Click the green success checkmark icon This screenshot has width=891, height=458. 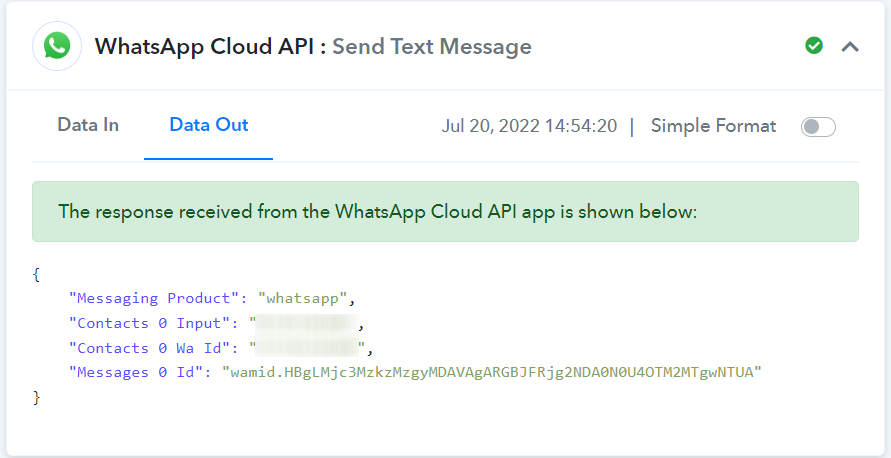click(814, 46)
